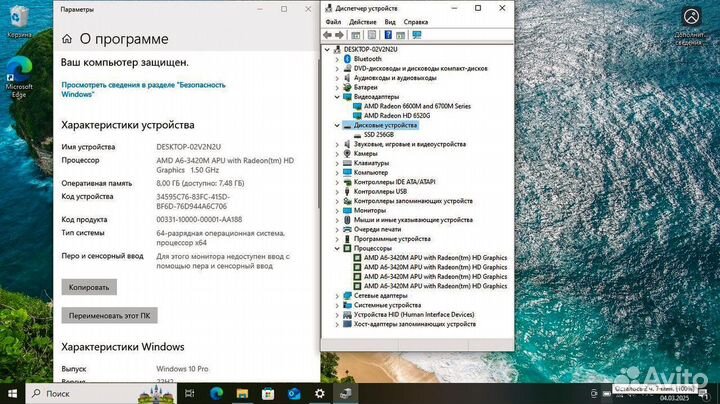
Task: Click the battery icon in system tray
Action: pyautogui.click(x=607, y=394)
